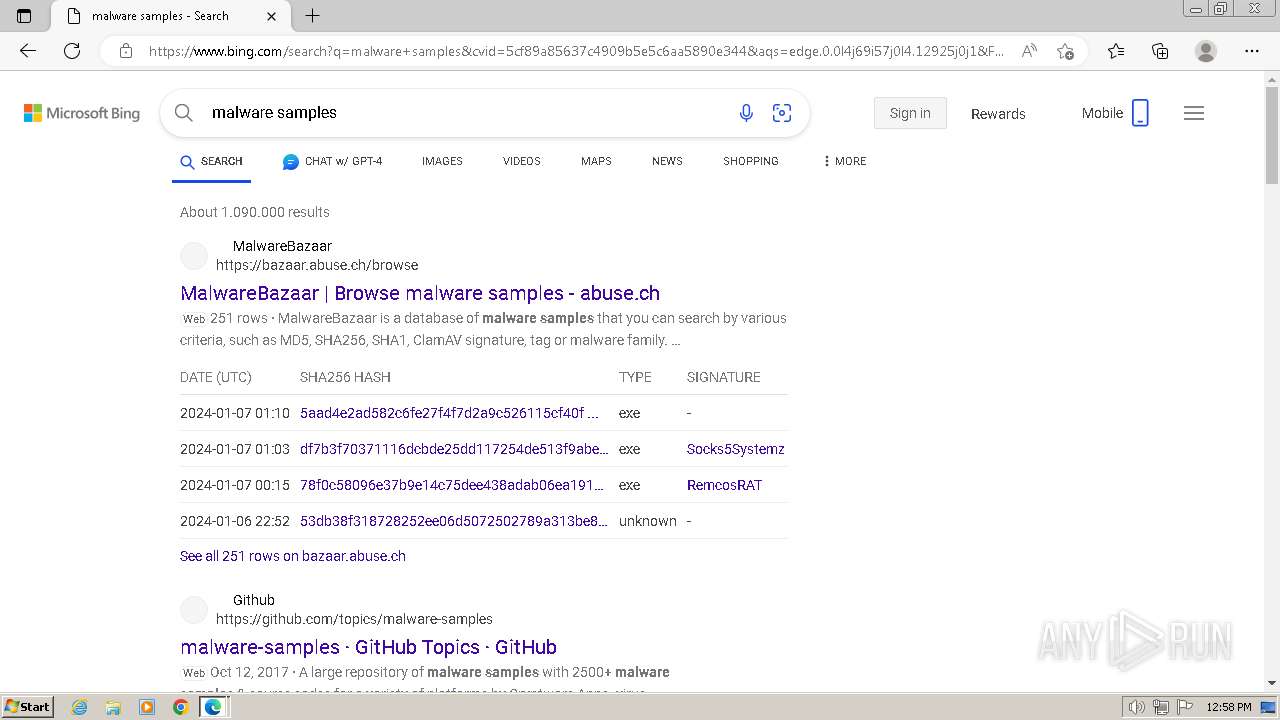Open Action Center flag icon
The image size is (1280, 720).
1183,707
